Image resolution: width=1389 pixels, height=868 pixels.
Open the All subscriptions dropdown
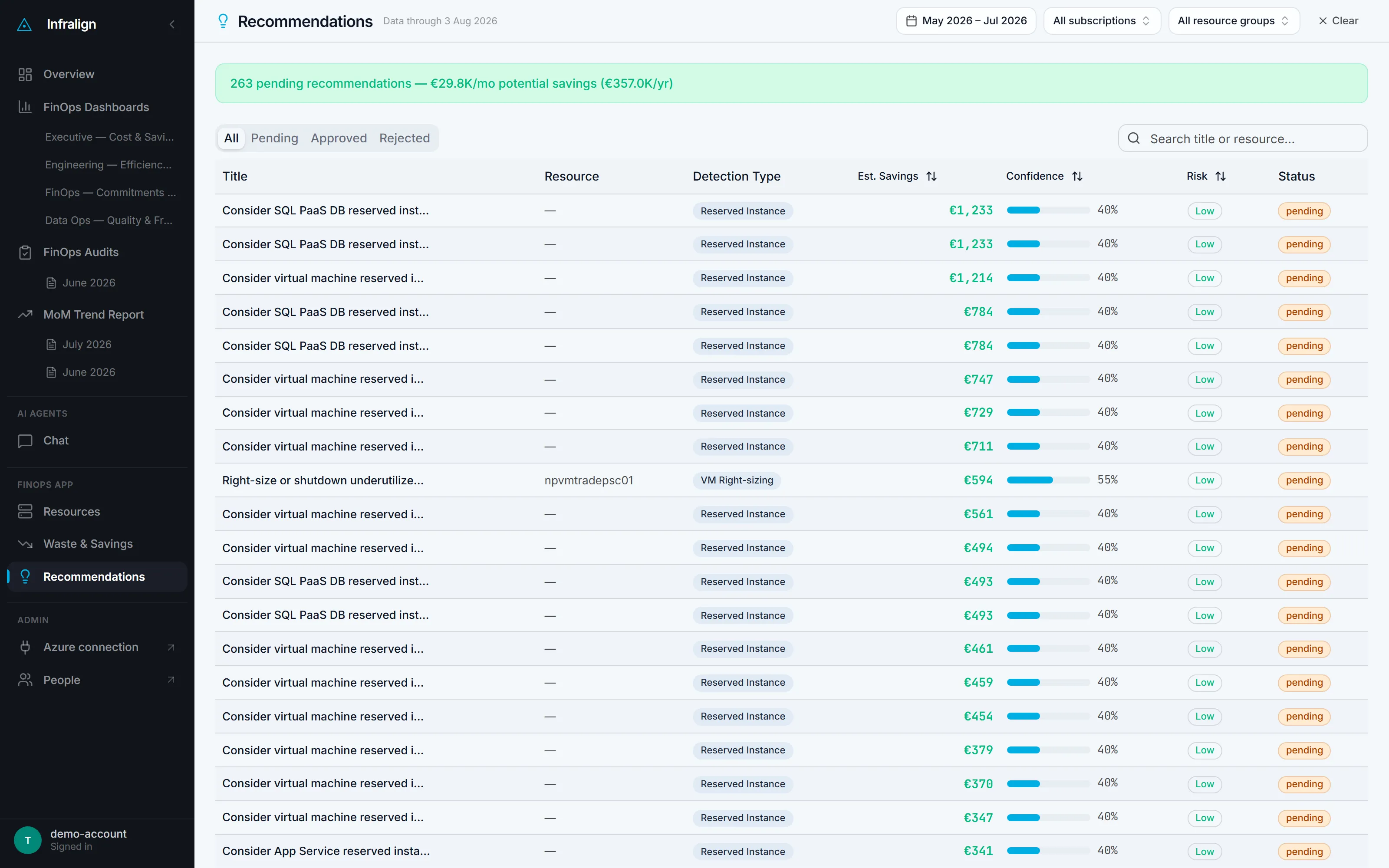click(1102, 21)
